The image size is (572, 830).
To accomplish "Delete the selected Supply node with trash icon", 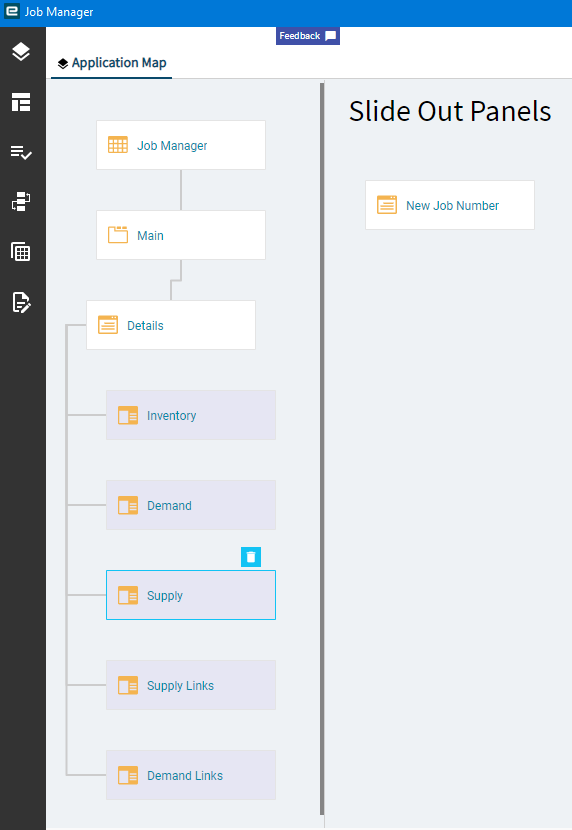I will coord(251,557).
